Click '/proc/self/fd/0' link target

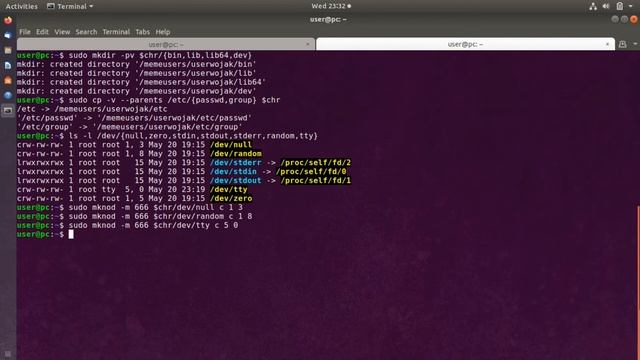[x=311, y=172]
